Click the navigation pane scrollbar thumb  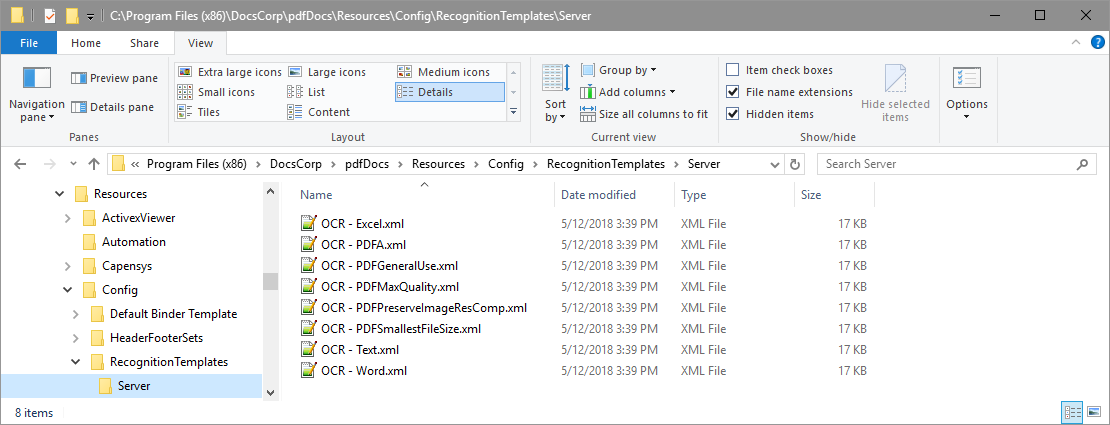pyautogui.click(x=270, y=282)
